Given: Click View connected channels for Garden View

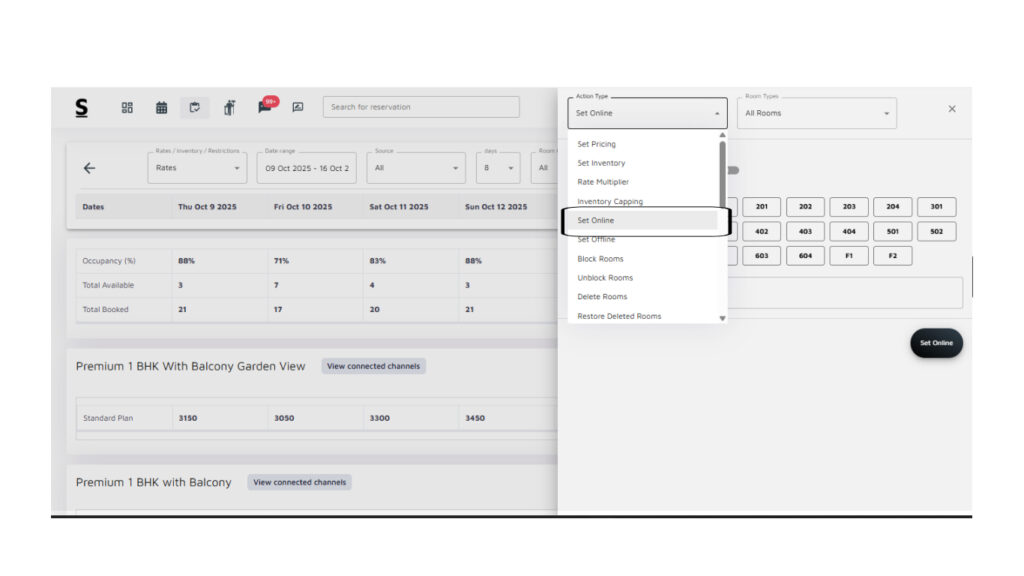Looking at the screenshot, I should point(373,366).
